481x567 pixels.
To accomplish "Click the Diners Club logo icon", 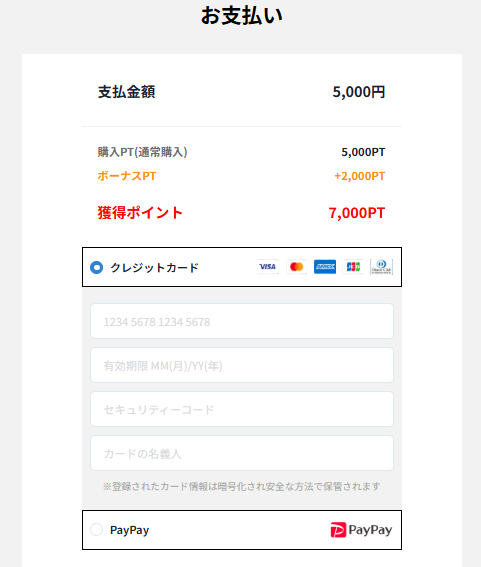I will 381,267.
